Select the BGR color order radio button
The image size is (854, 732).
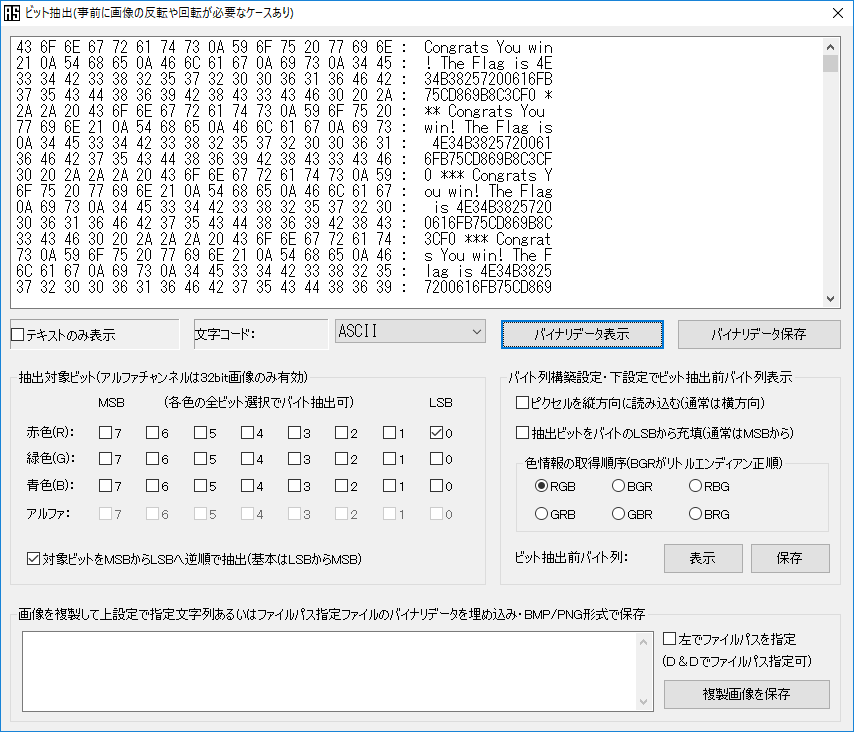pos(616,487)
